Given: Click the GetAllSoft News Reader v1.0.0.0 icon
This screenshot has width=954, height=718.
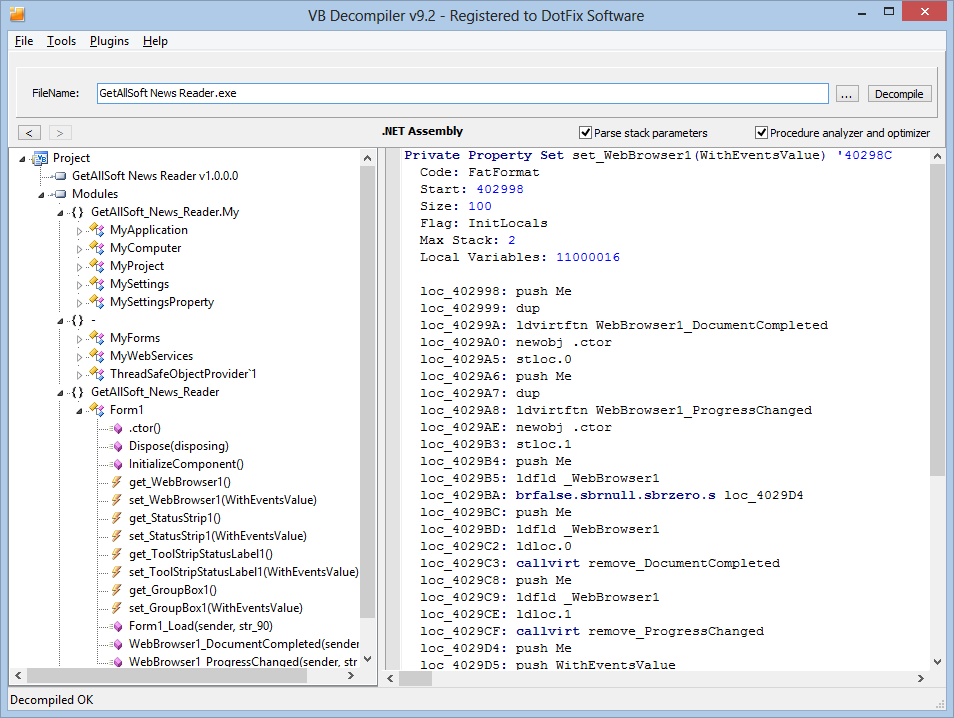Looking at the screenshot, I should click(x=60, y=176).
